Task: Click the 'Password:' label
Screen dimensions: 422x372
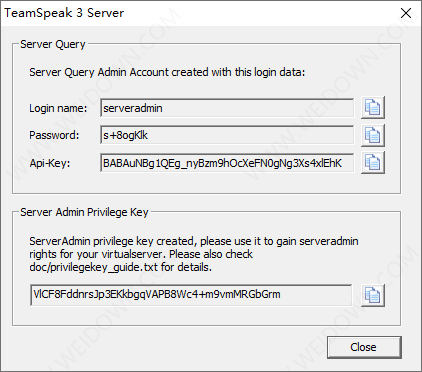Action: (x=54, y=135)
